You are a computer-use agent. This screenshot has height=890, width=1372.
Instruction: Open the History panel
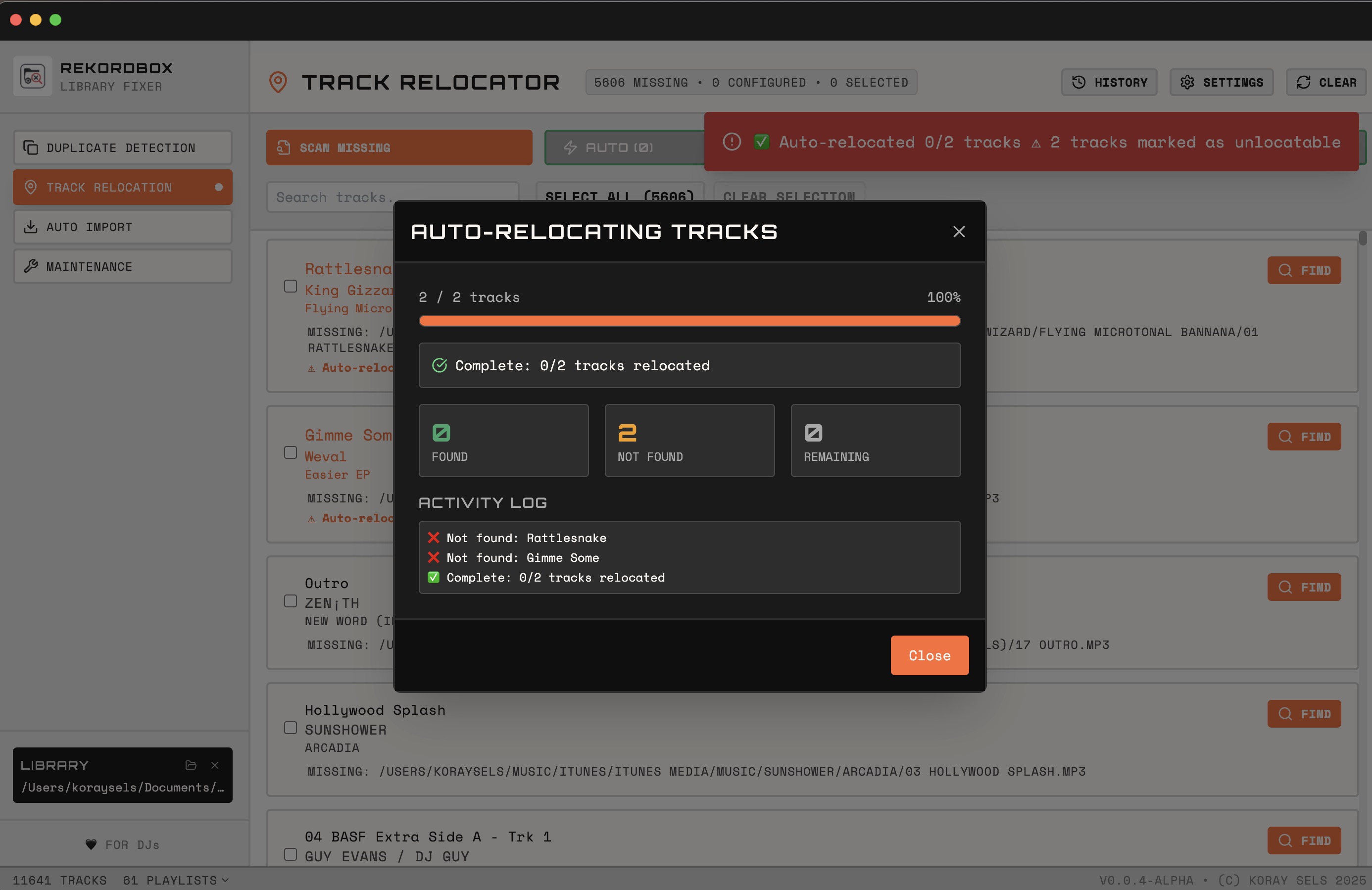click(1109, 83)
